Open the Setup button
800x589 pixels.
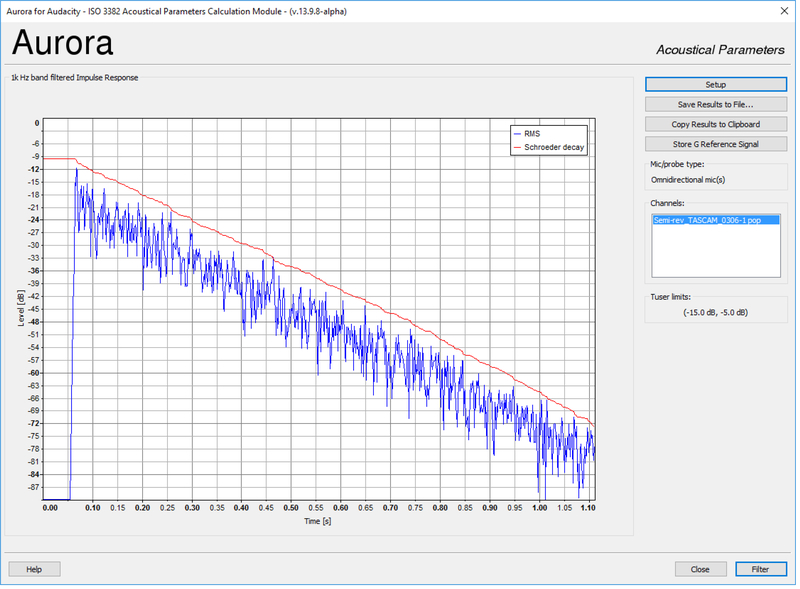[x=715, y=84]
